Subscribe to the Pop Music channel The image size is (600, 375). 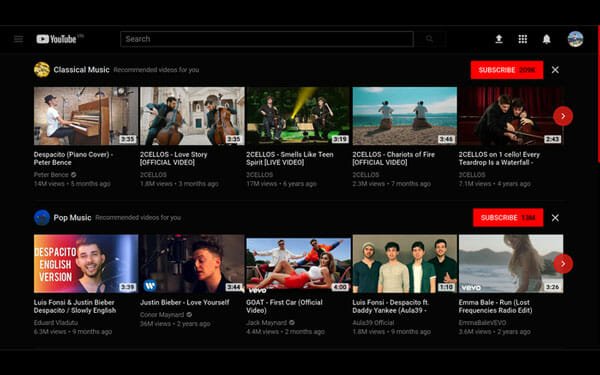[x=508, y=217]
